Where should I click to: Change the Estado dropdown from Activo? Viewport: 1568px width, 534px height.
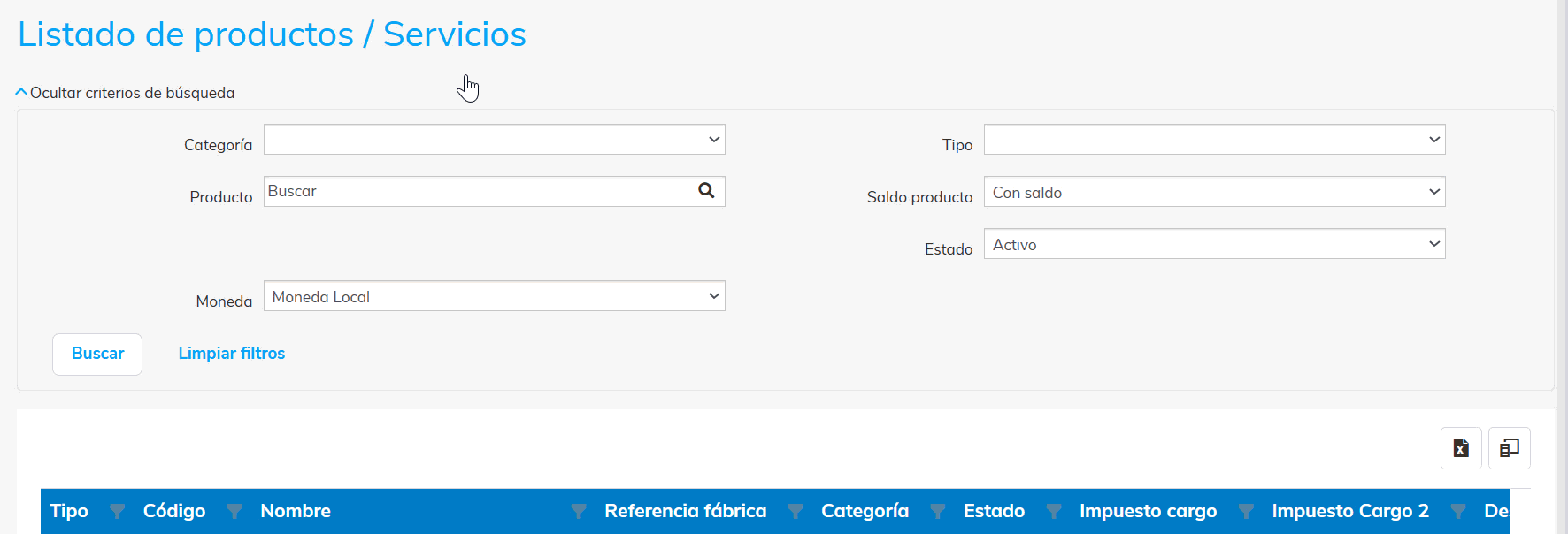click(1214, 244)
